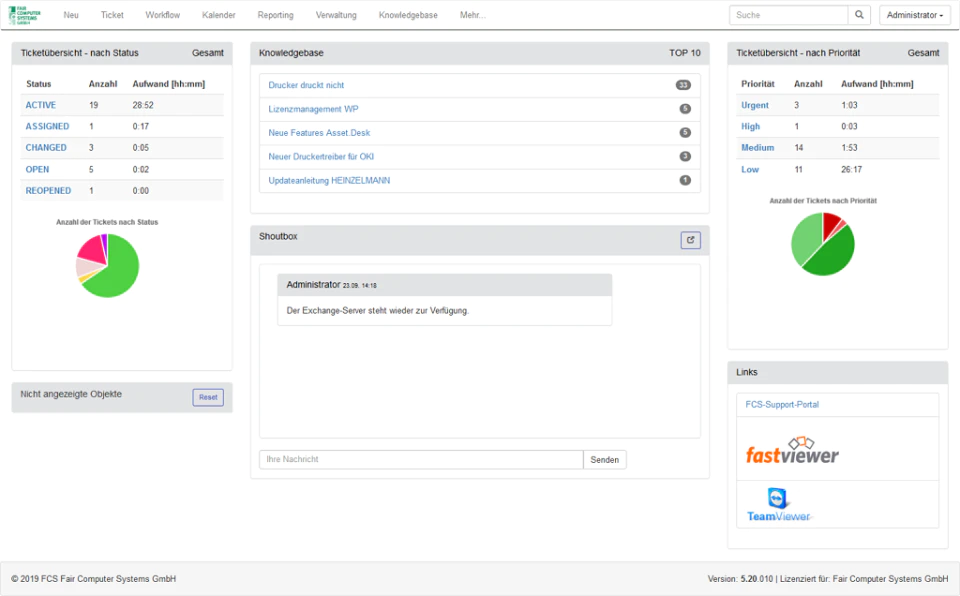The image size is (960, 596).
Task: Click the Priorität column header
Action: 758,83
